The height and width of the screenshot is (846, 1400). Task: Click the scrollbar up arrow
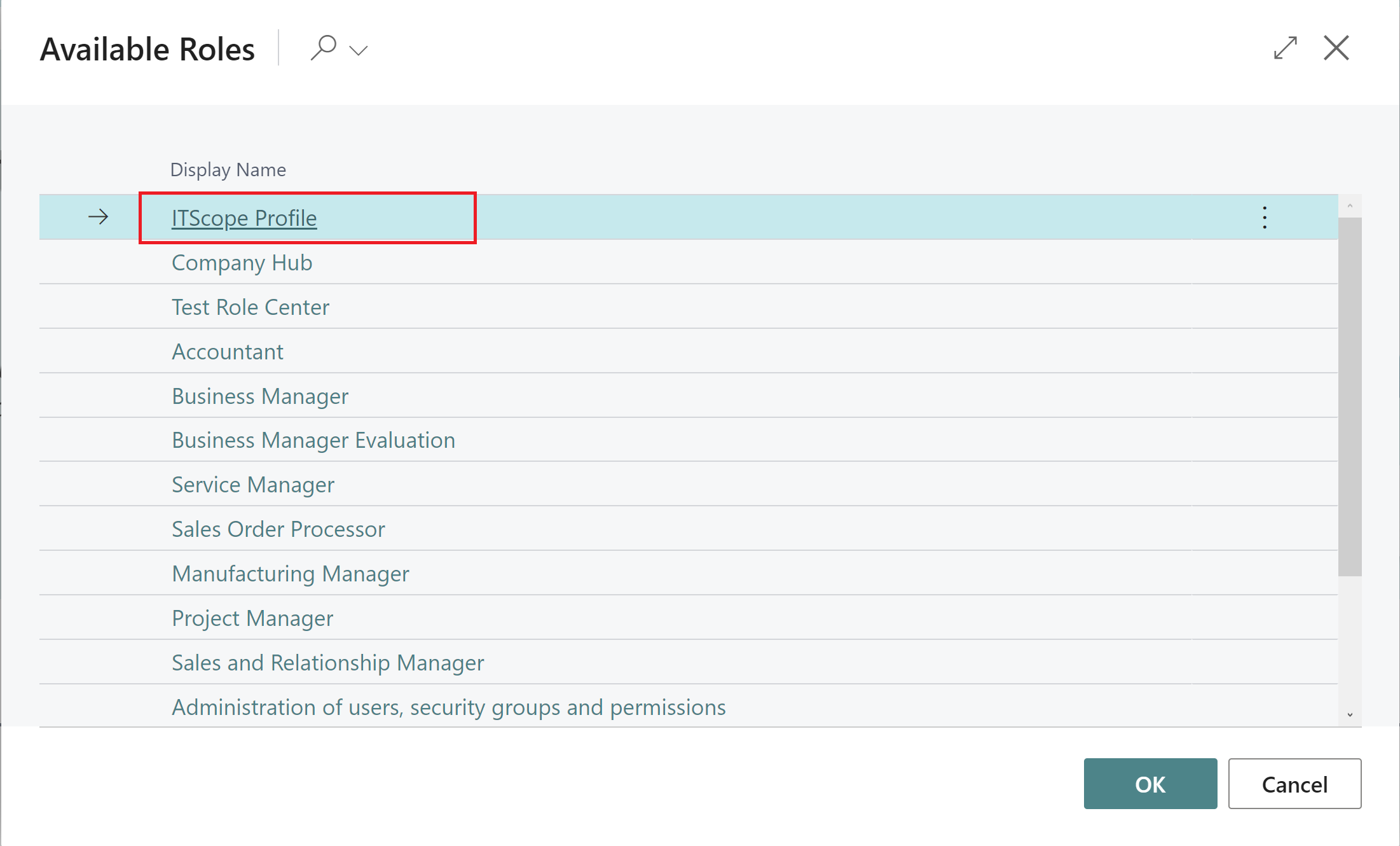click(1349, 205)
